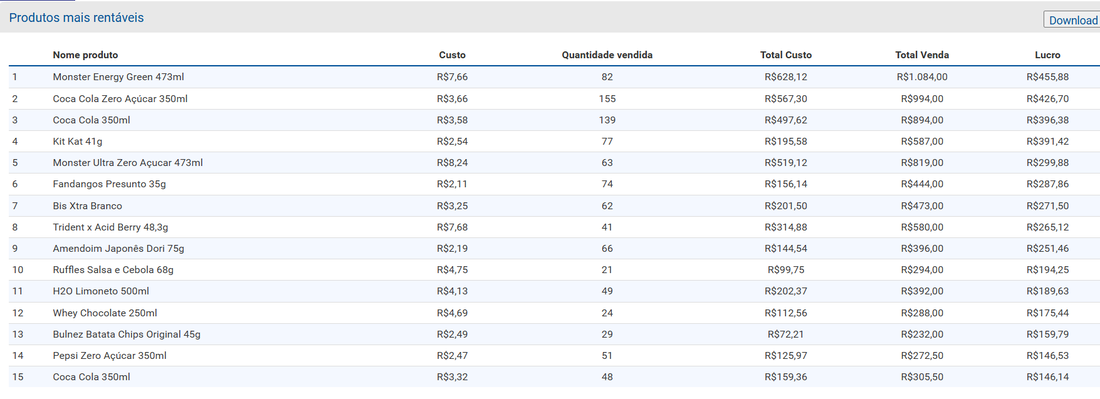This screenshot has width=1100, height=399.
Task: Select Pepsi Zero Açúcar 350ml product
Action: [109, 356]
